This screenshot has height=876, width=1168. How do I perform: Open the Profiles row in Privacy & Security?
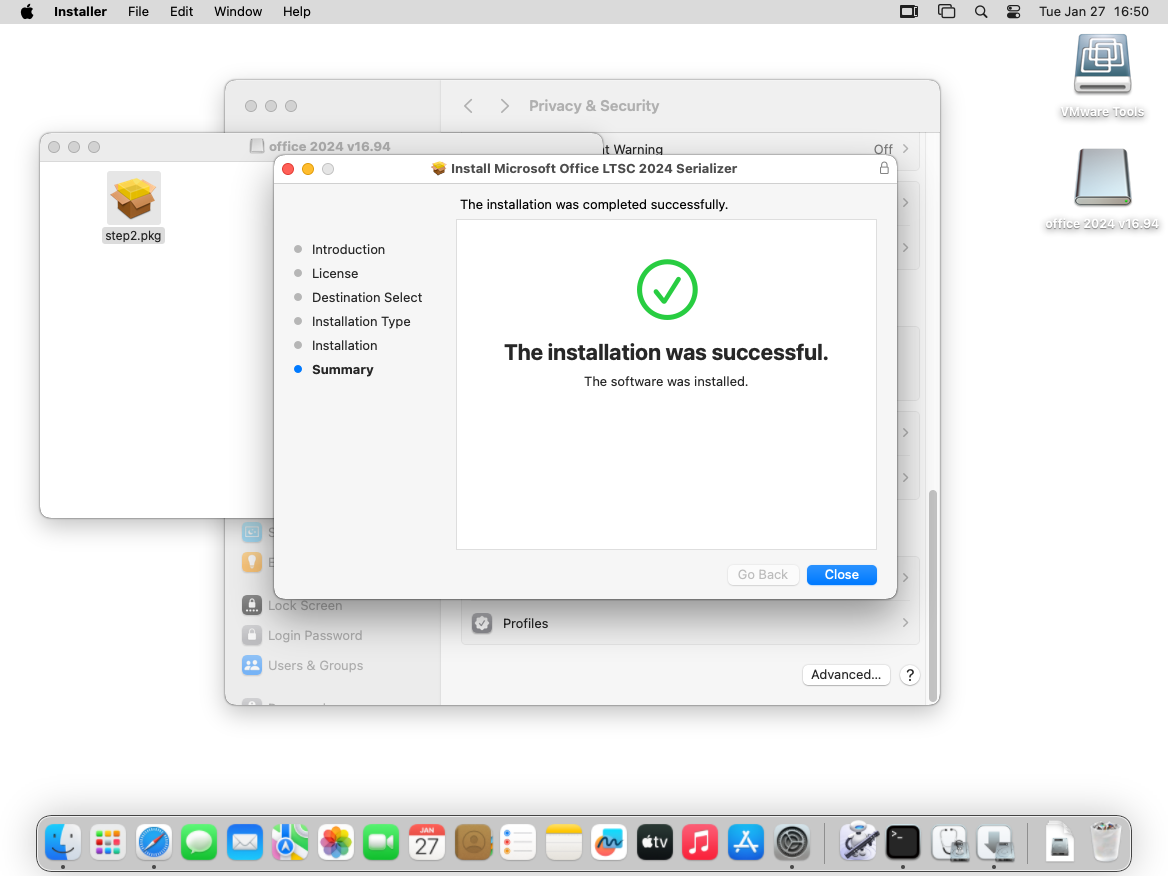690,623
